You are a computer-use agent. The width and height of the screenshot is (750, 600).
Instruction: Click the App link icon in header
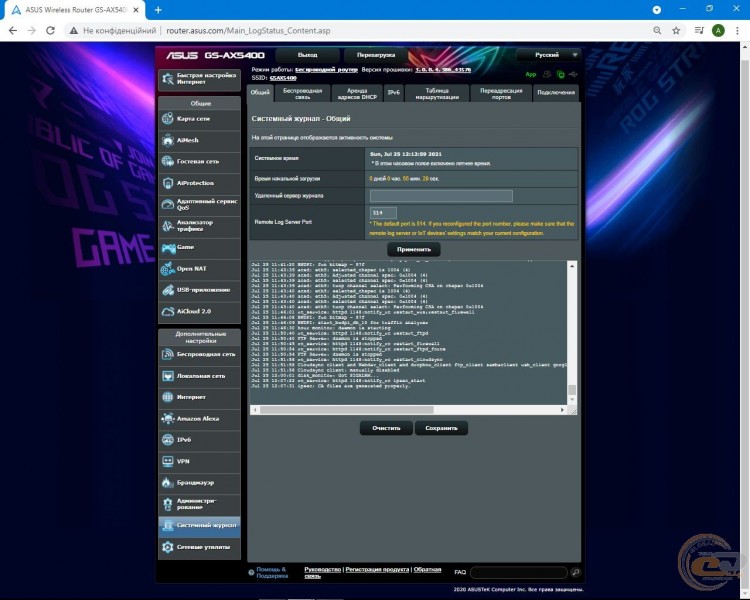531,74
